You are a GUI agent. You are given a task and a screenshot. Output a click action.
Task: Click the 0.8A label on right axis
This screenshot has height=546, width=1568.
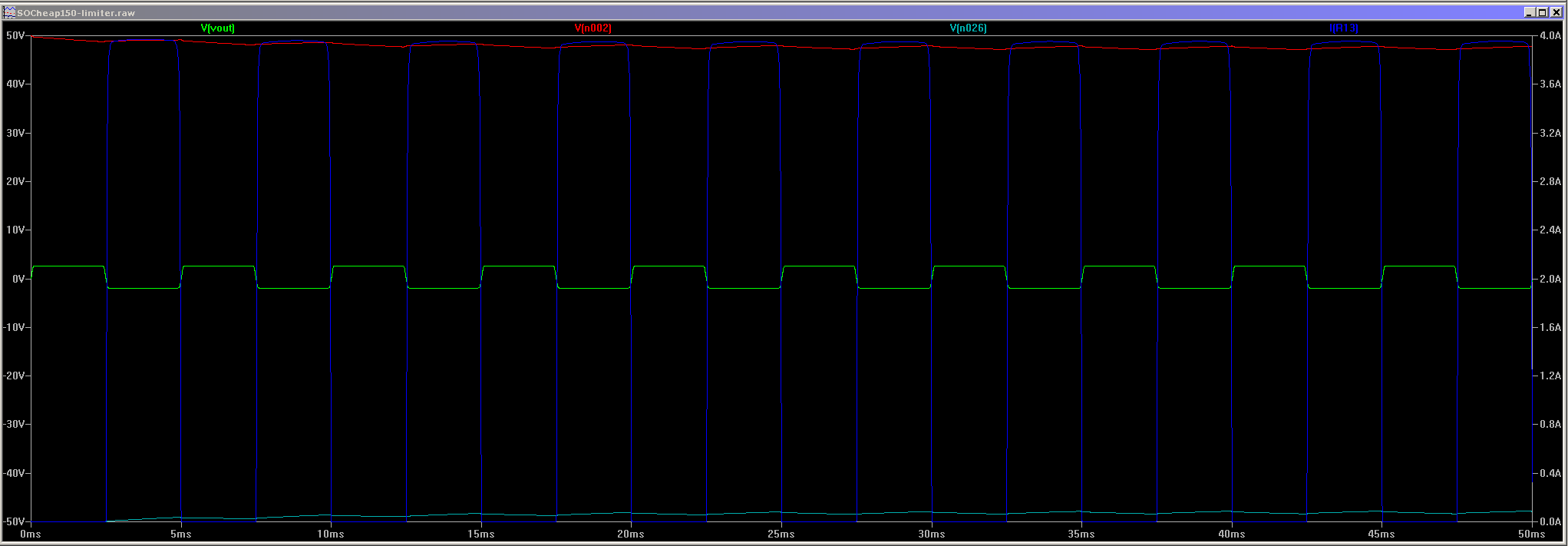[1550, 424]
